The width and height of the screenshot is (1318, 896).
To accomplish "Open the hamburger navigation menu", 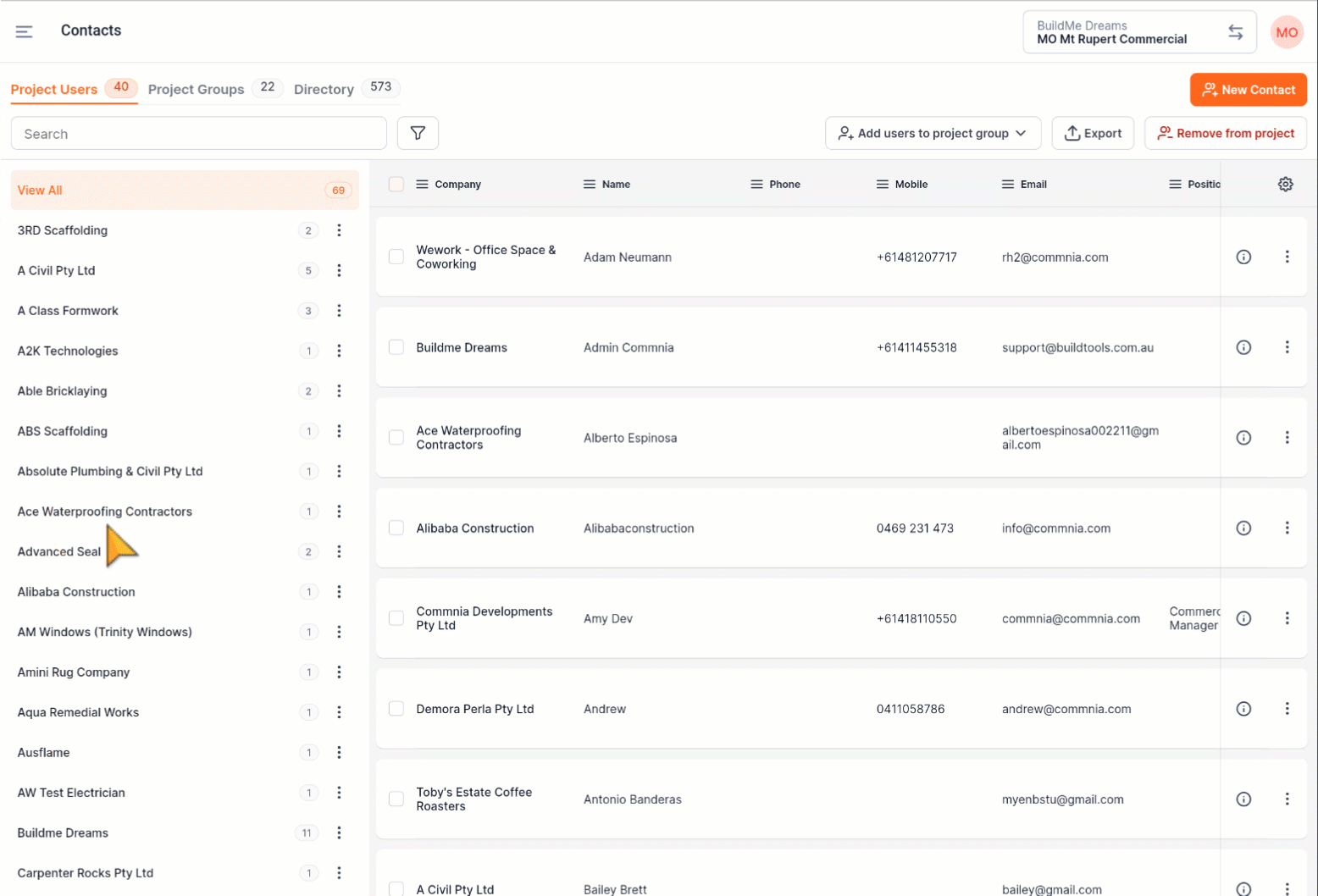I will click(x=24, y=31).
